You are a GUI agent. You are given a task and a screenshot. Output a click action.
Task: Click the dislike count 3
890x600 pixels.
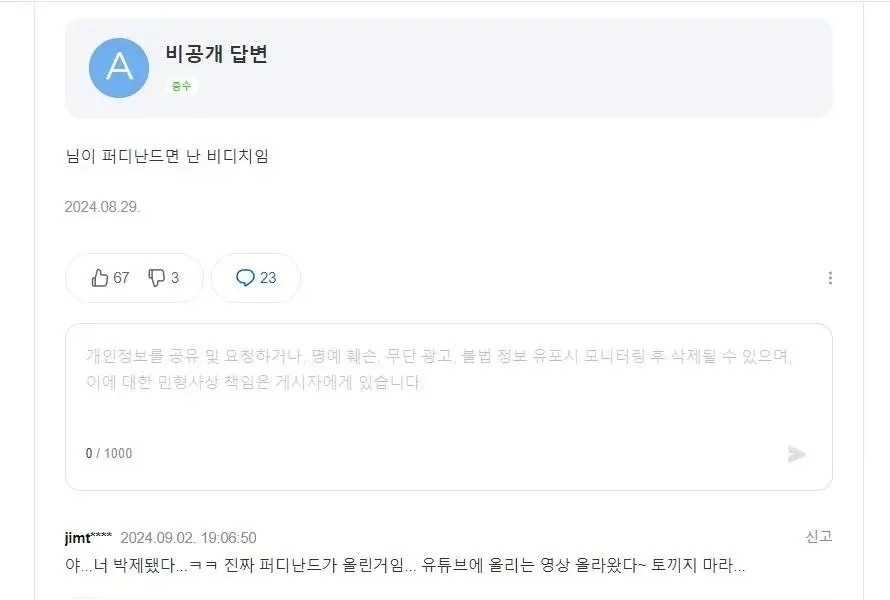(175, 278)
